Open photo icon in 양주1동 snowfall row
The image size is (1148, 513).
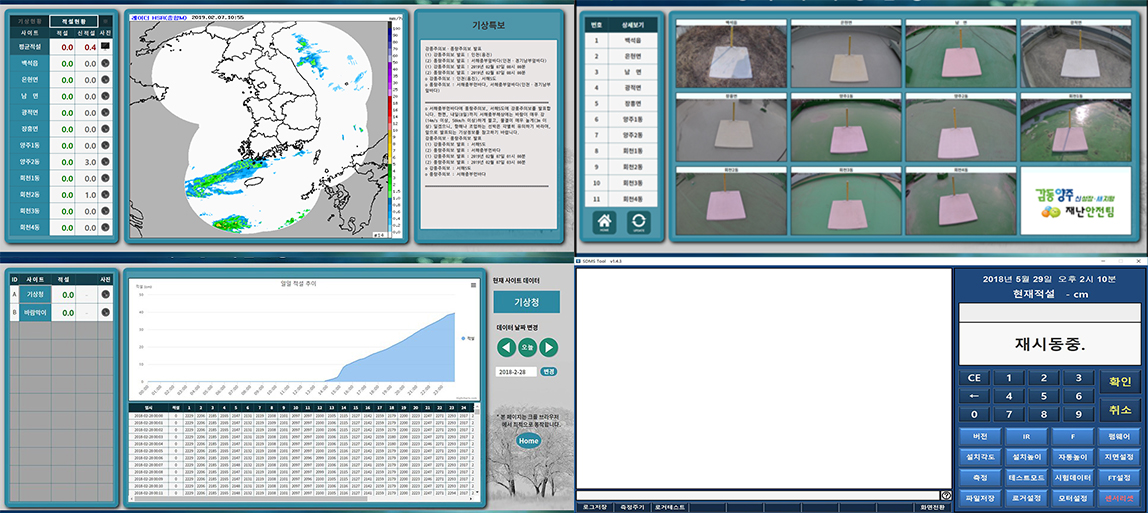tap(105, 146)
